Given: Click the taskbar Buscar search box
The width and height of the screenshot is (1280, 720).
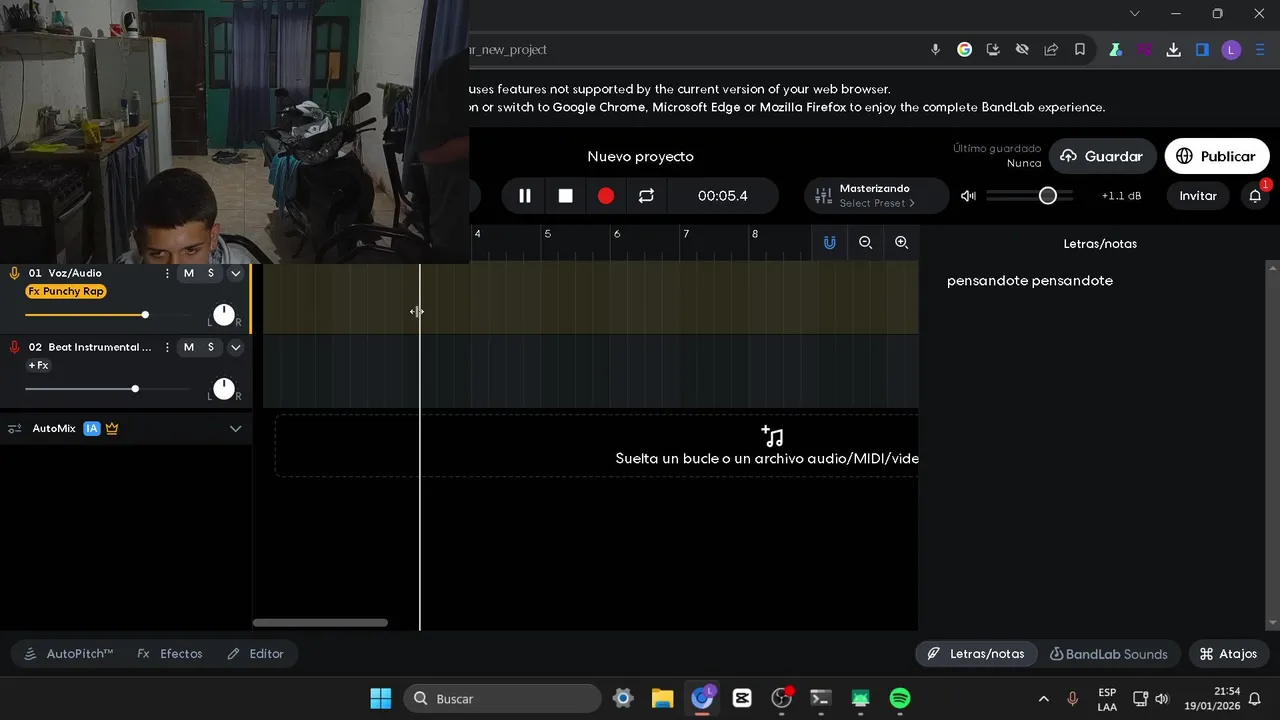Looking at the screenshot, I should [x=503, y=698].
